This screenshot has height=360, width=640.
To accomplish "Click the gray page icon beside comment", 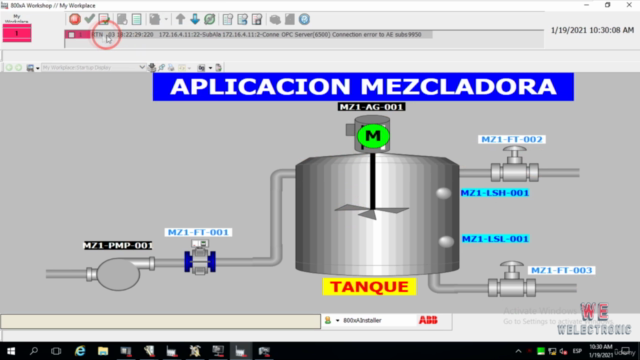I will coord(289,19).
